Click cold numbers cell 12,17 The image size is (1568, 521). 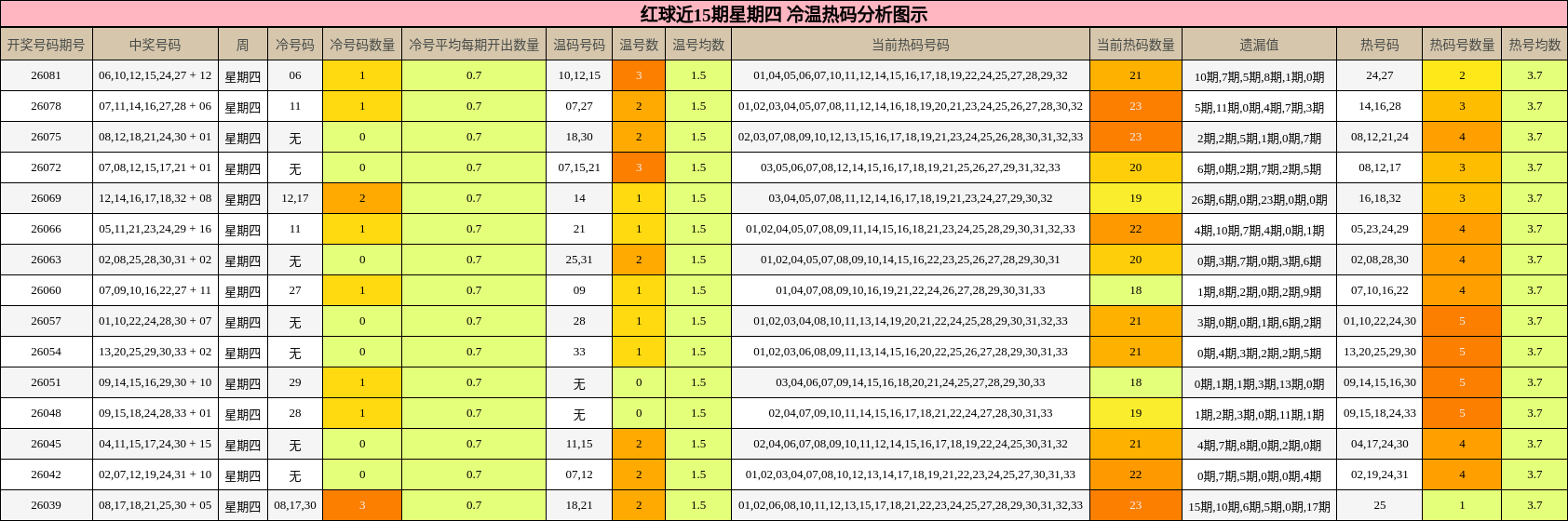(295, 198)
